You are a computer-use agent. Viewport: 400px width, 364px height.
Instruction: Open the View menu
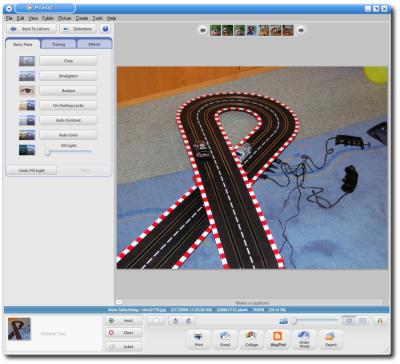tap(33, 18)
